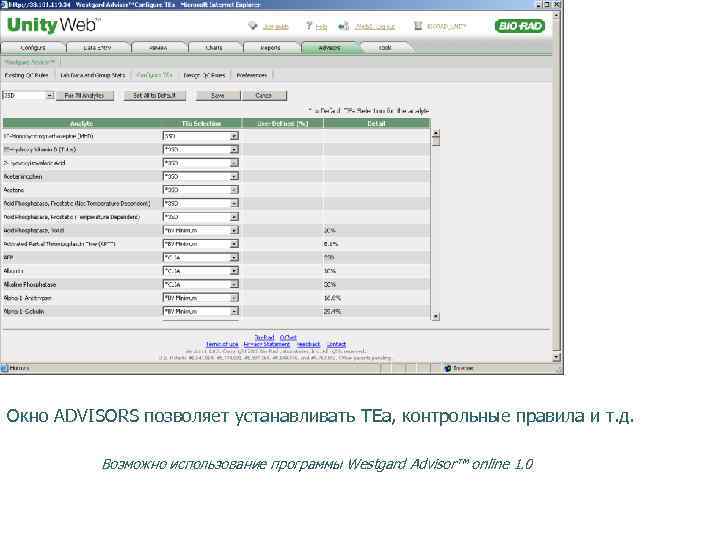Open Design QC Rules sub-tab

[x=204, y=75]
